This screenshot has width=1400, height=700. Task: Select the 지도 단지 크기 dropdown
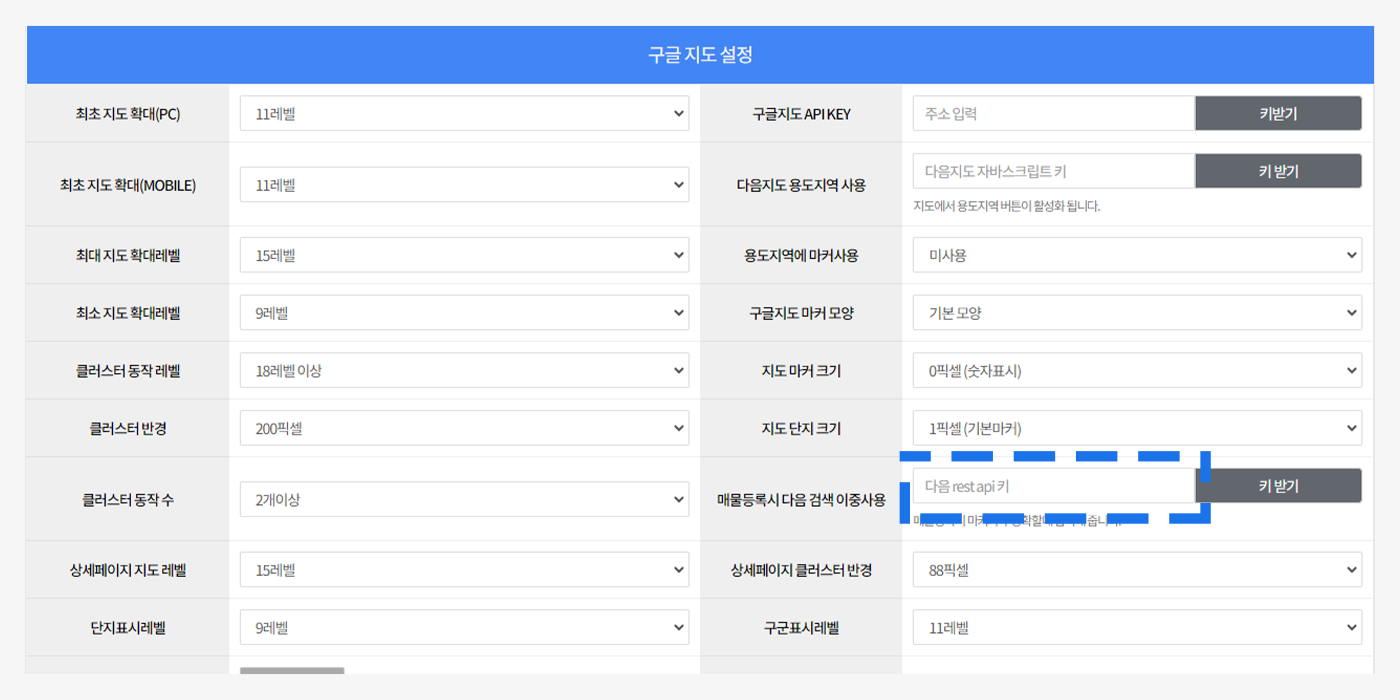coord(1136,429)
